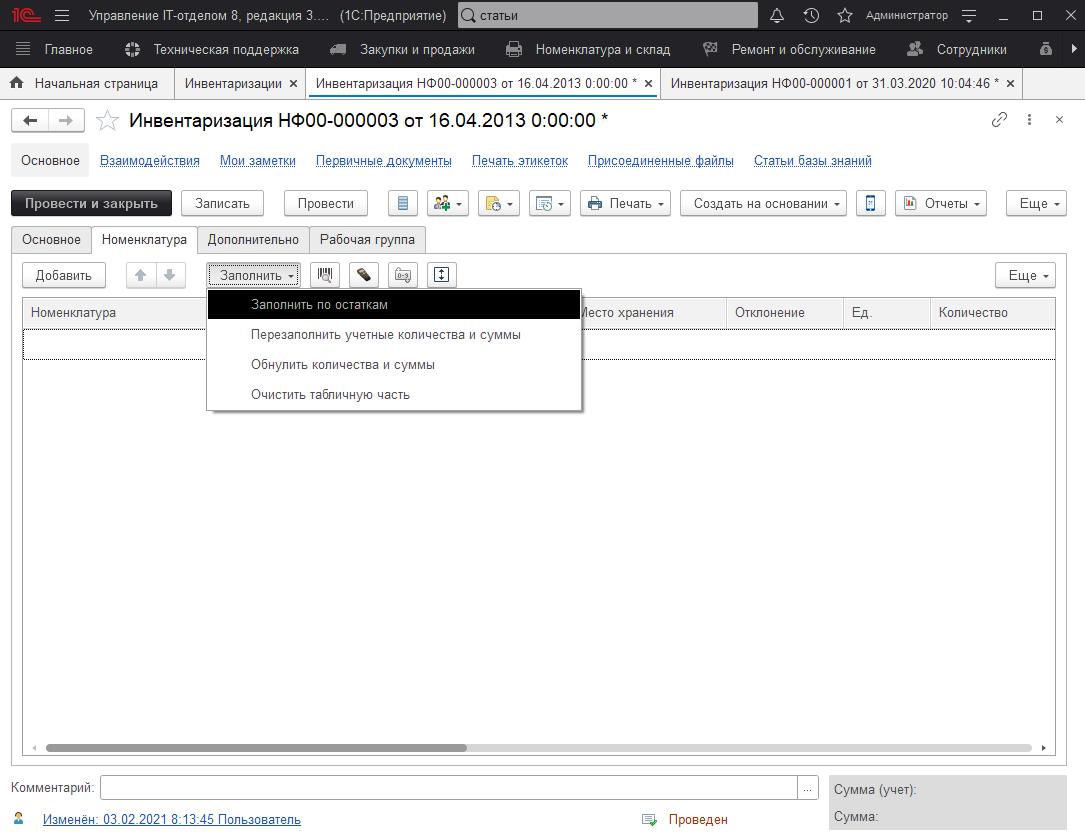The height and width of the screenshot is (840, 1085).
Task: Click the mobile device icon button
Action: click(x=870, y=203)
